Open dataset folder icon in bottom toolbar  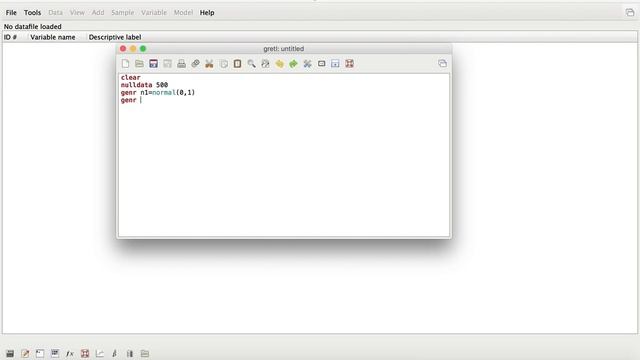click(145, 353)
